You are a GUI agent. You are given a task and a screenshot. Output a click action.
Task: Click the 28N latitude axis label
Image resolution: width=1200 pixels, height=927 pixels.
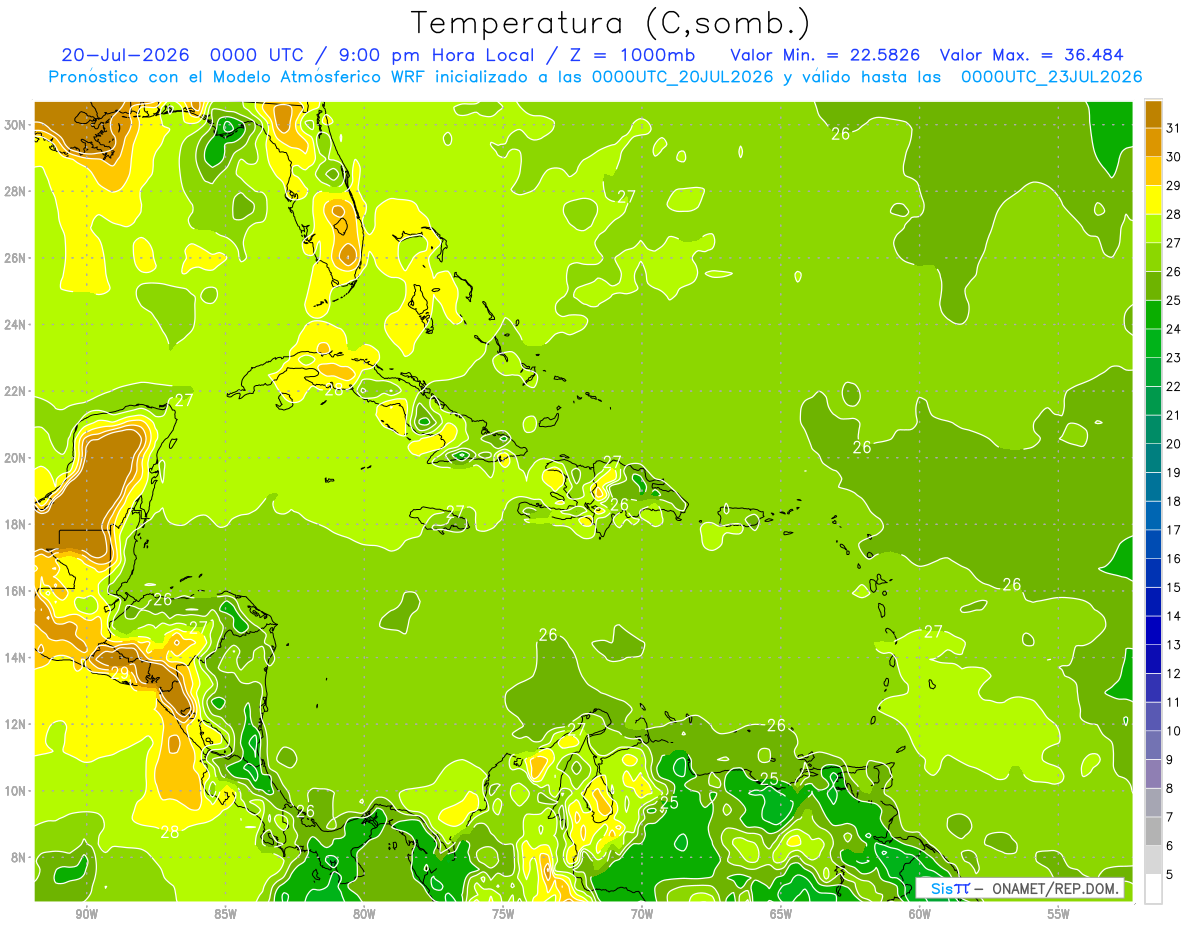(x=17, y=191)
